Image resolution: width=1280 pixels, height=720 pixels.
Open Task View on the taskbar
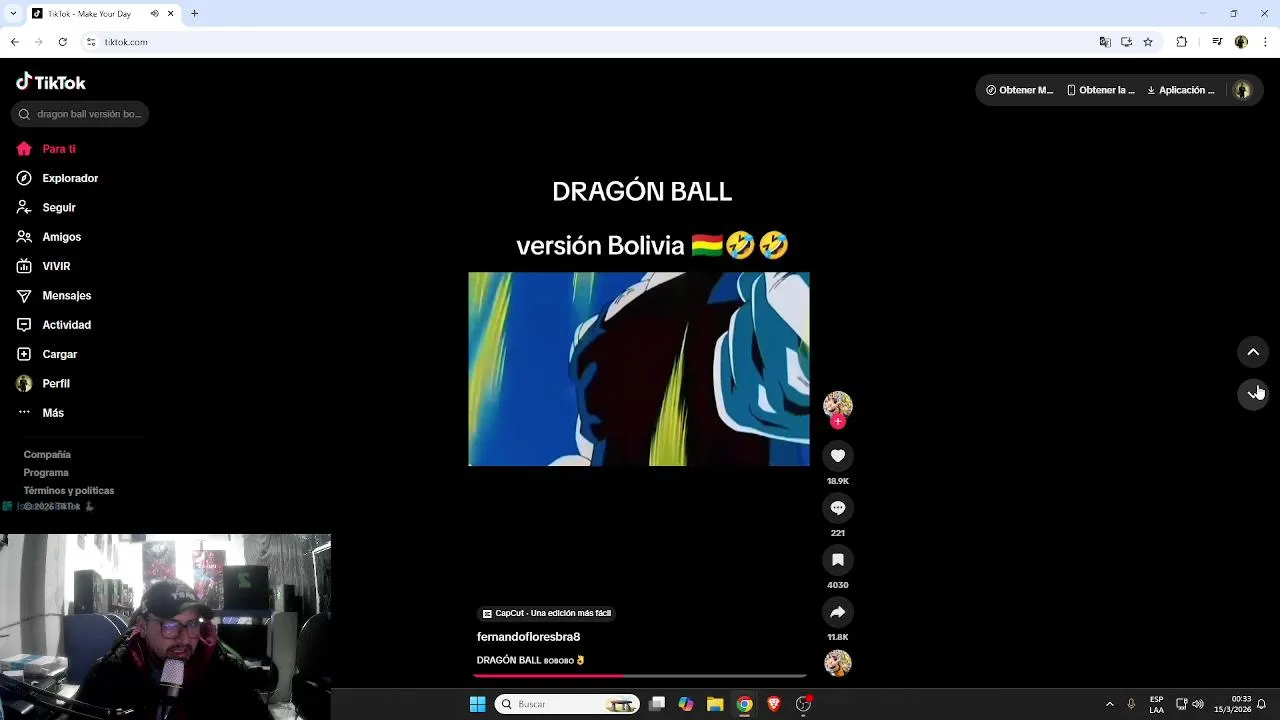[657, 704]
